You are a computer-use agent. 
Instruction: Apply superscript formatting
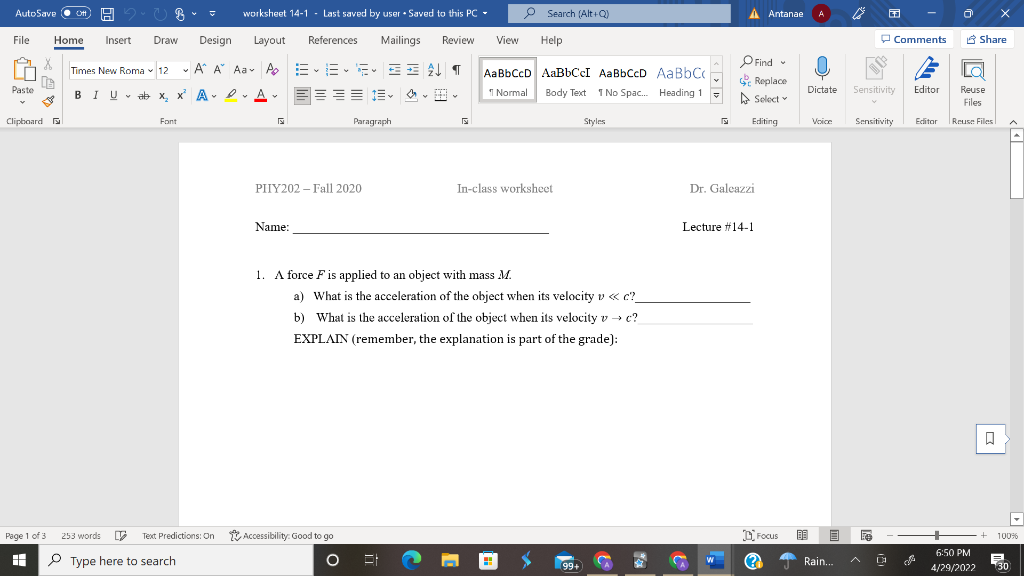pyautogui.click(x=181, y=96)
